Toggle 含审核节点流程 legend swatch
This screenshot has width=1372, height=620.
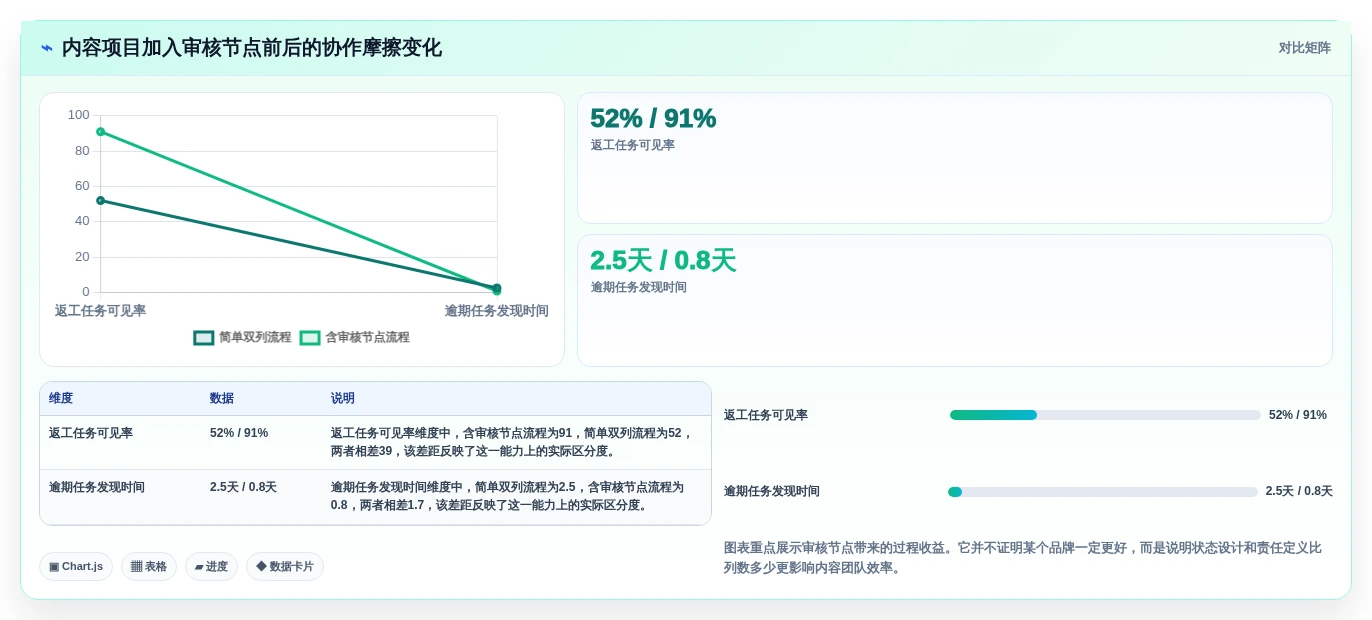[x=310, y=338]
